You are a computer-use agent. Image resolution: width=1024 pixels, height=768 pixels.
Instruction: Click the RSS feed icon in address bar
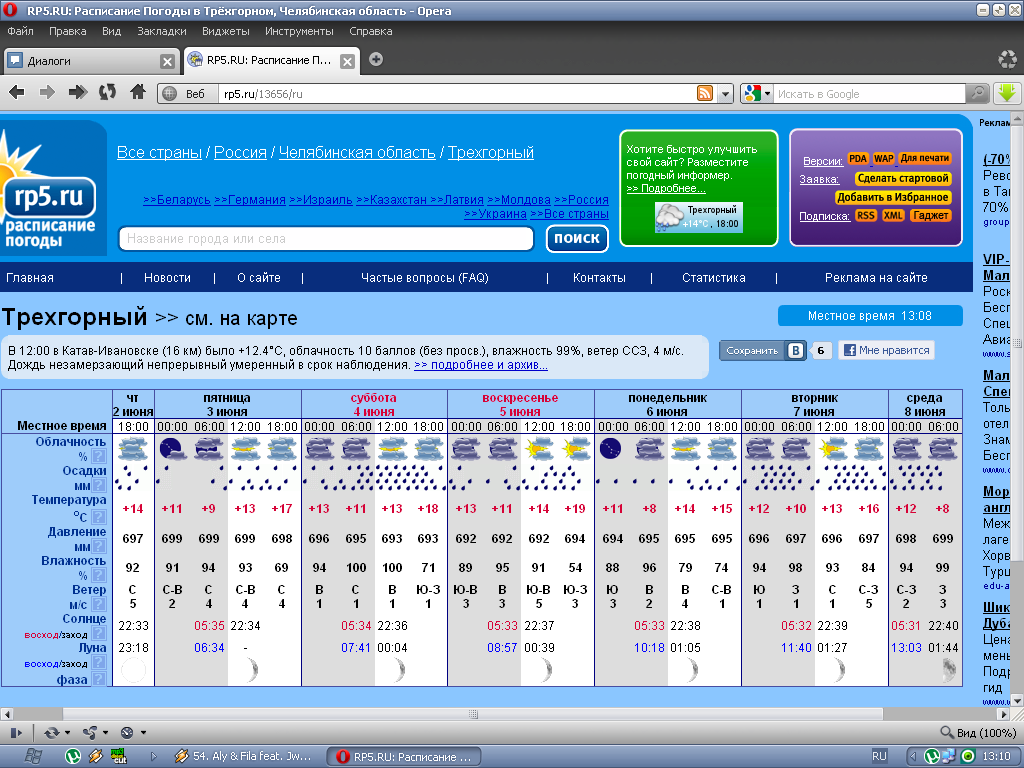pos(705,94)
